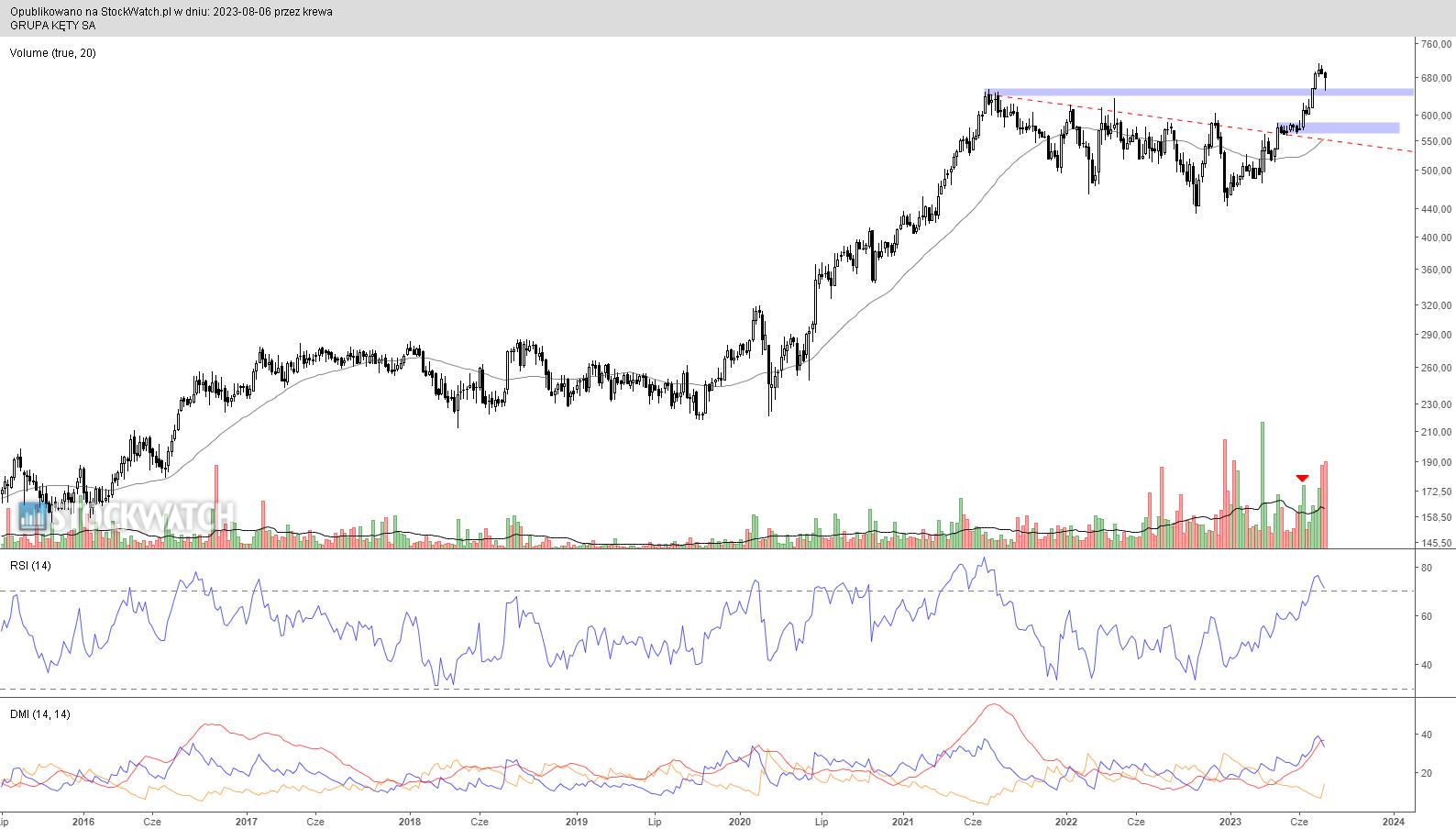Screen dimensions: 1456x829
Task: Click the 'Cze' label between 2023 and 2024
Action: pyautogui.click(x=1299, y=822)
